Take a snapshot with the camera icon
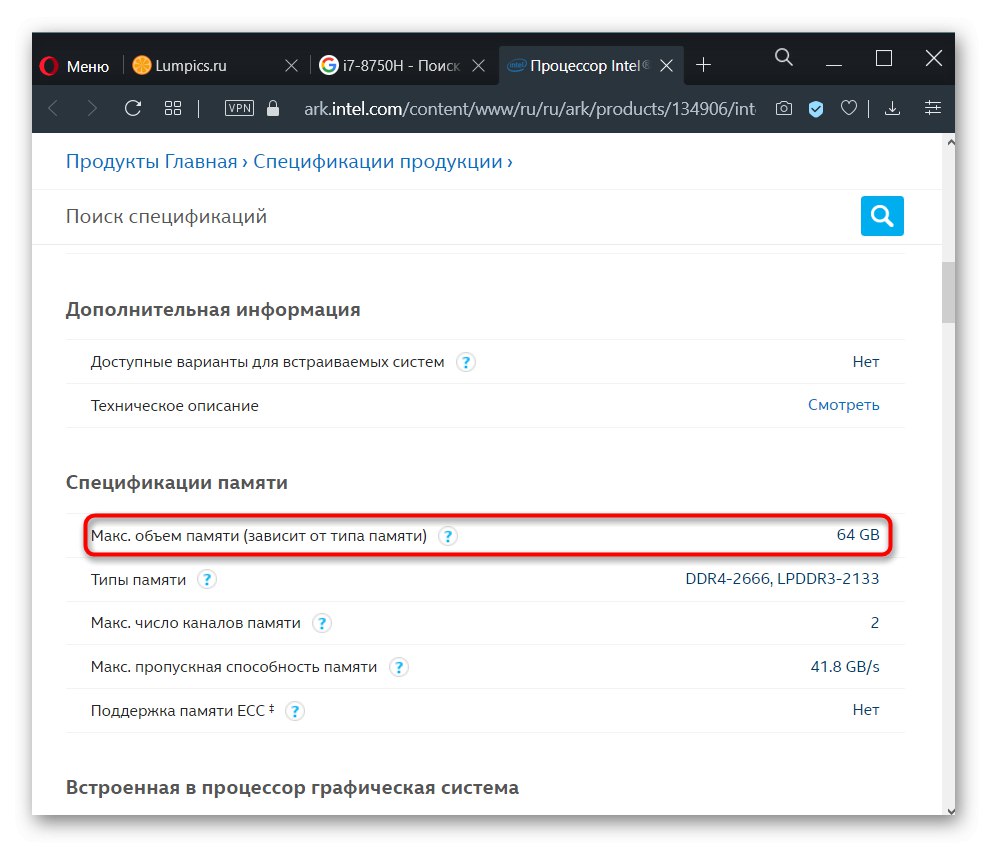 [x=784, y=108]
